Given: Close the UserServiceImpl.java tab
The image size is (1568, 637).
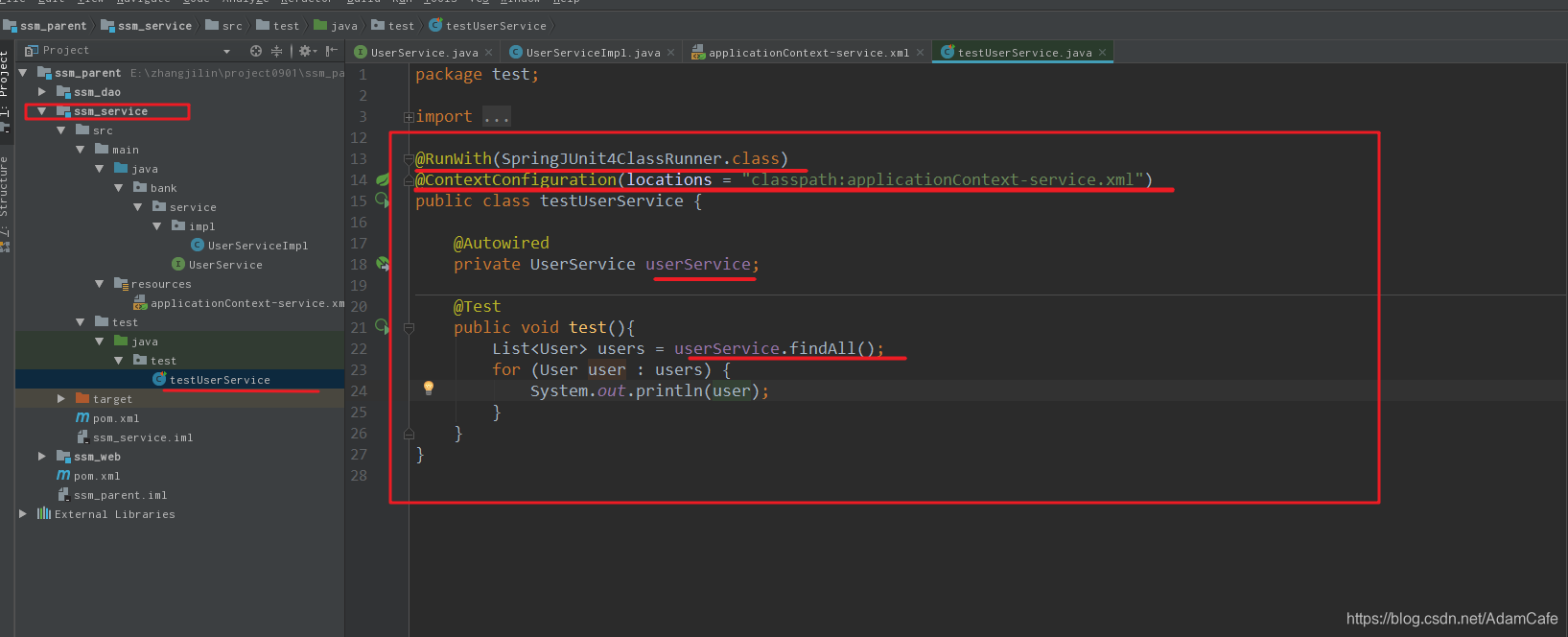Looking at the screenshot, I should 671,53.
